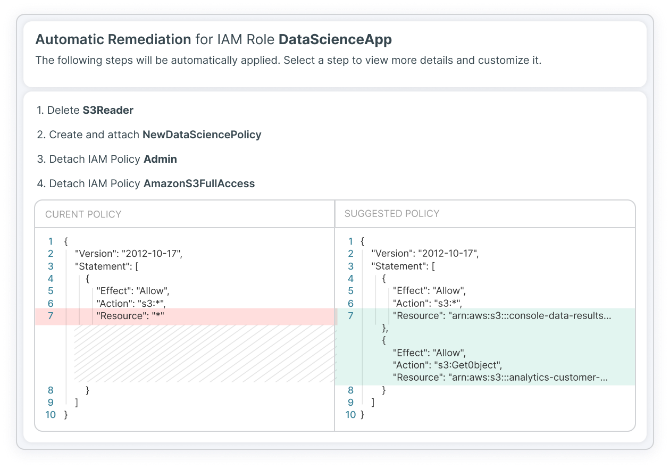The width and height of the screenshot is (670, 468).
Task: Click line number 1 in suggested policy gutter
Action: 349,241
